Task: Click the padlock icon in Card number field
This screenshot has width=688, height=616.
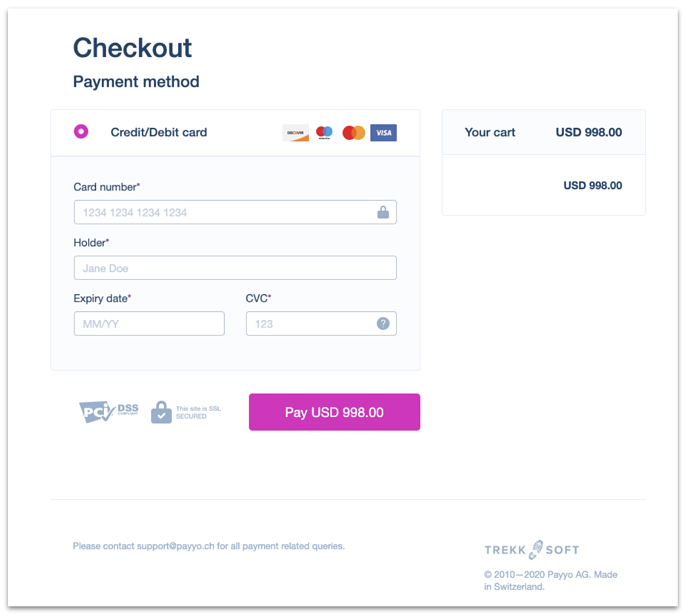Action: click(x=383, y=212)
